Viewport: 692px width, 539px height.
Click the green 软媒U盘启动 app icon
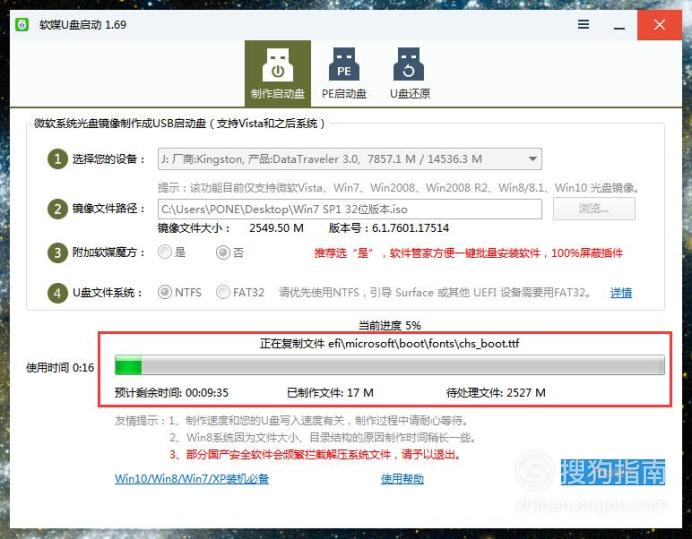22,25
